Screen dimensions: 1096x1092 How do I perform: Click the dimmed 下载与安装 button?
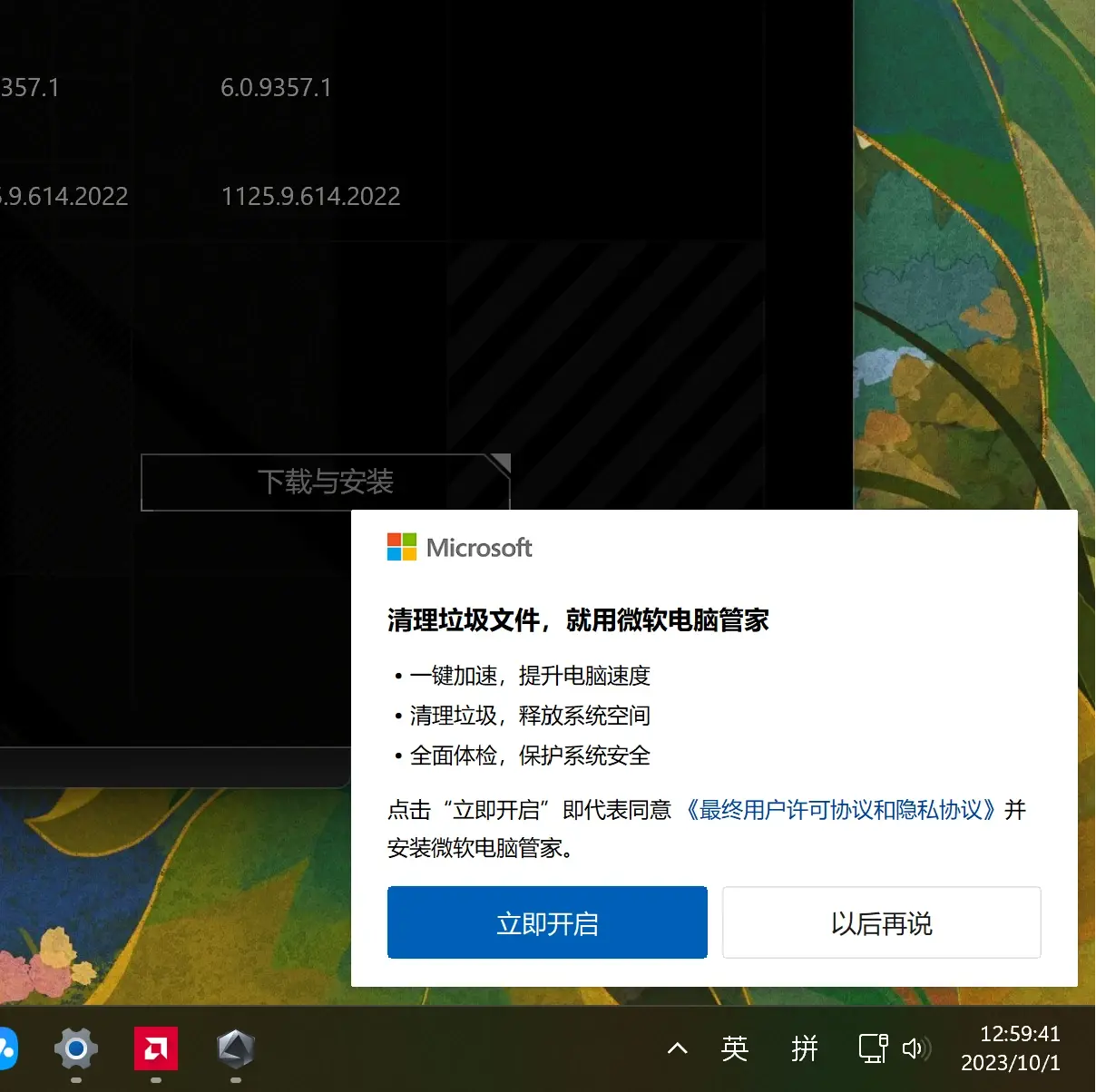pos(326,483)
